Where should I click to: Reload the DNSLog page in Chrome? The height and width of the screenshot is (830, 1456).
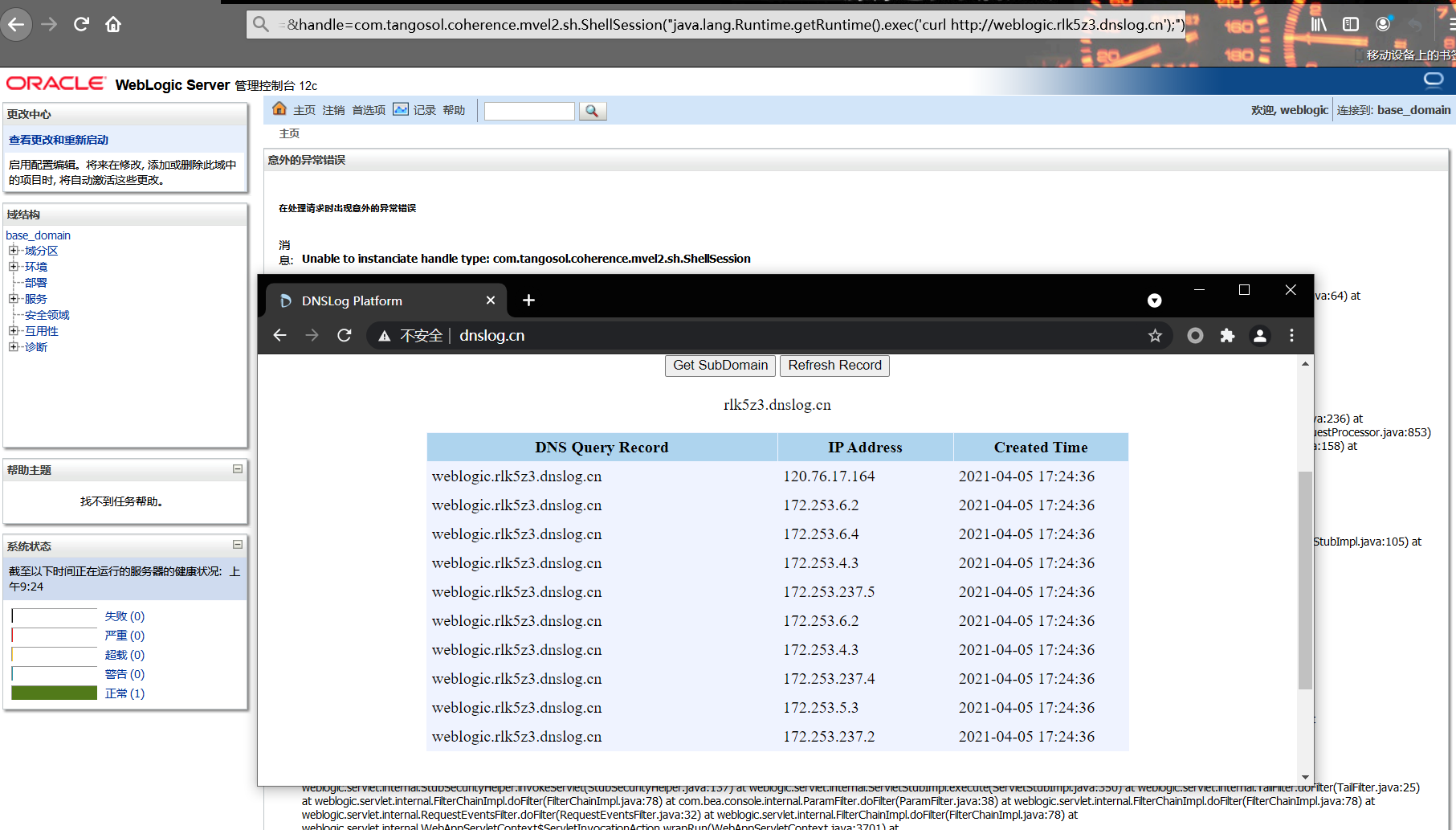(345, 335)
